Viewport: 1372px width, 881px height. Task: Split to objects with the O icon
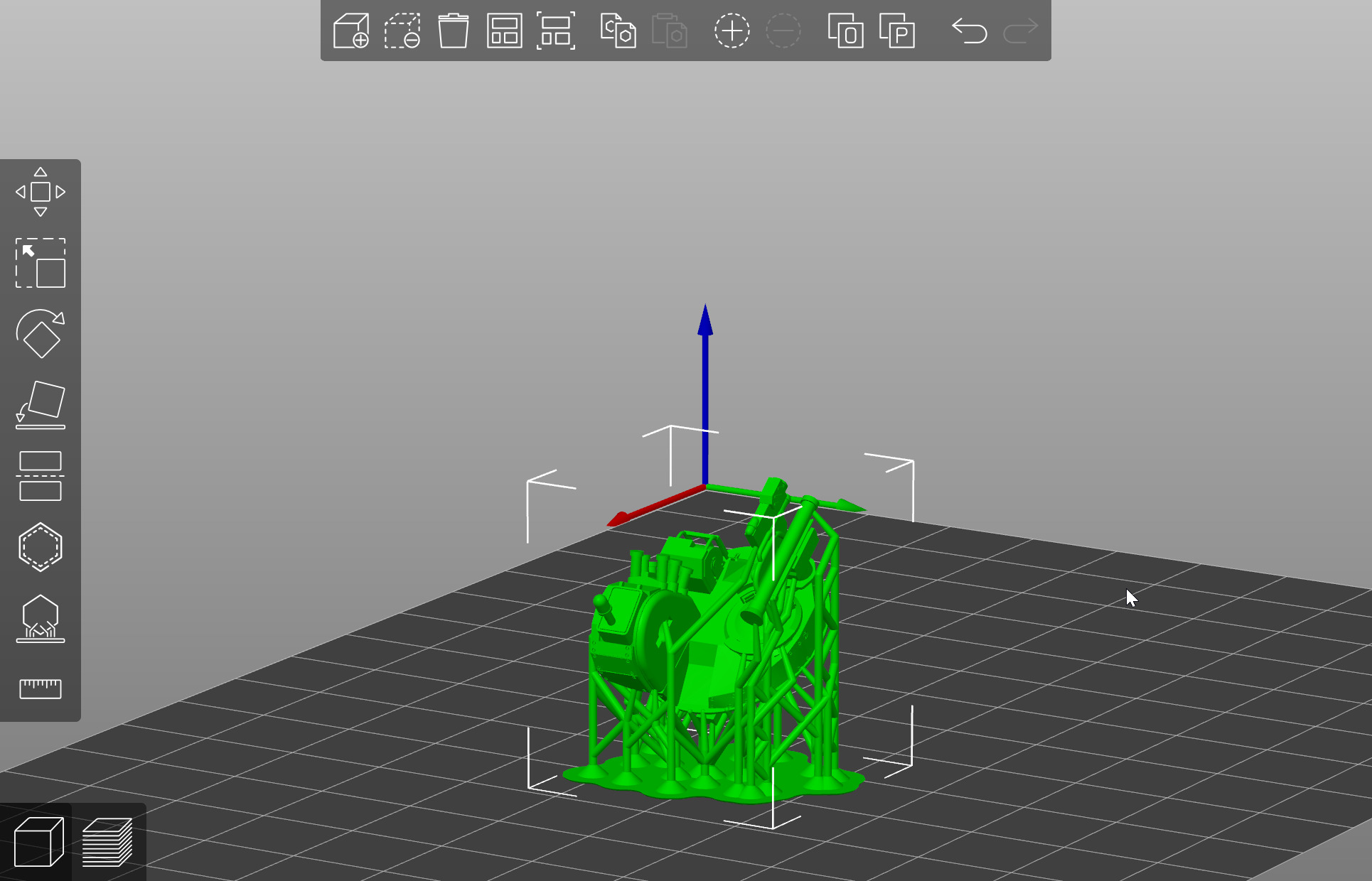tap(845, 31)
